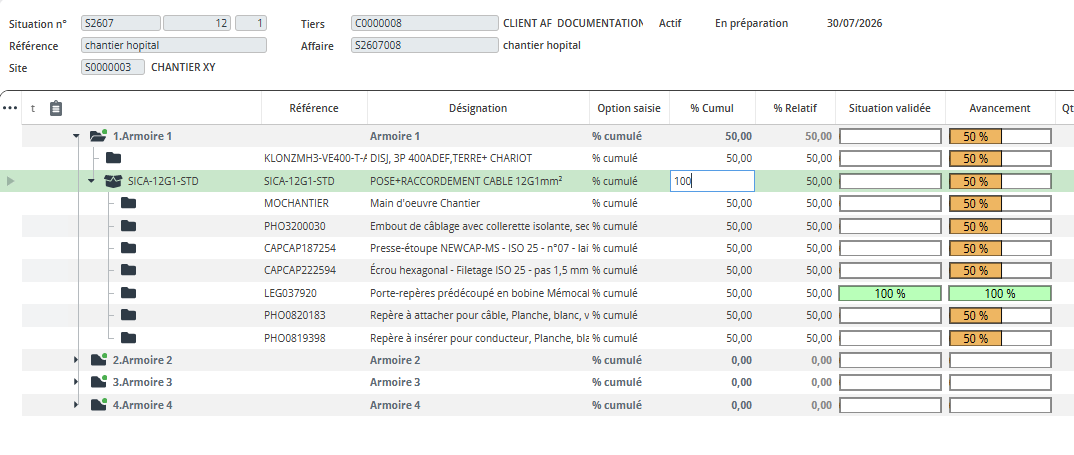
Task: Click designation POSE+RACCORDEMENT CABLE 12G1mm²
Action: pos(466,182)
